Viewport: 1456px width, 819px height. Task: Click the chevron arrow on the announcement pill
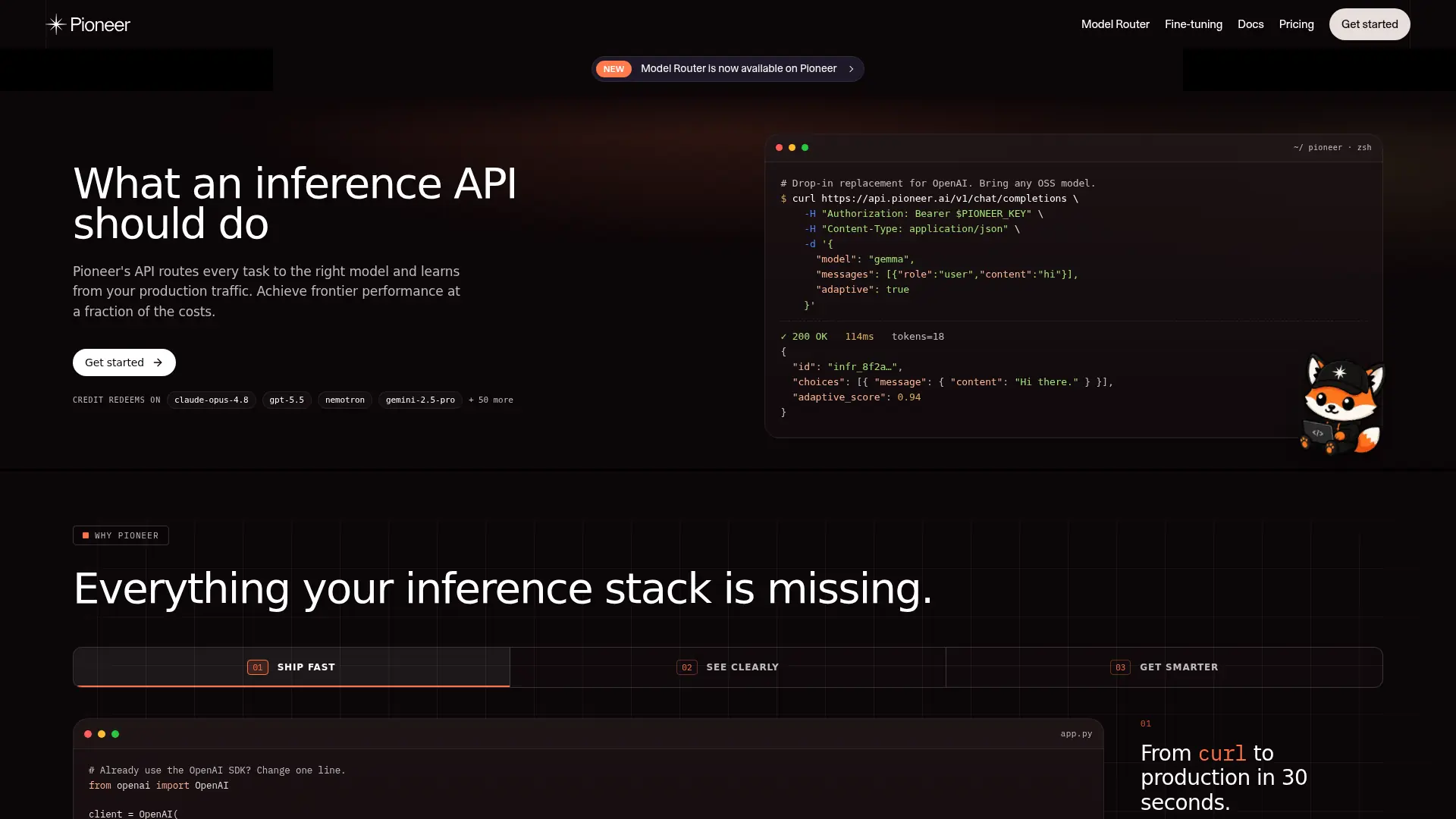click(x=852, y=69)
